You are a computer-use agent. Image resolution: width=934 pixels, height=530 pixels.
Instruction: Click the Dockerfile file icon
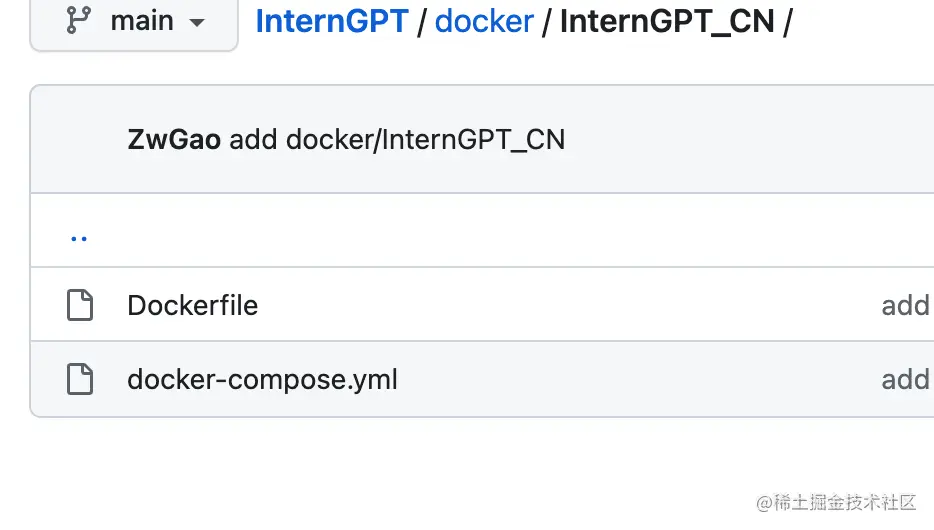[80, 305]
